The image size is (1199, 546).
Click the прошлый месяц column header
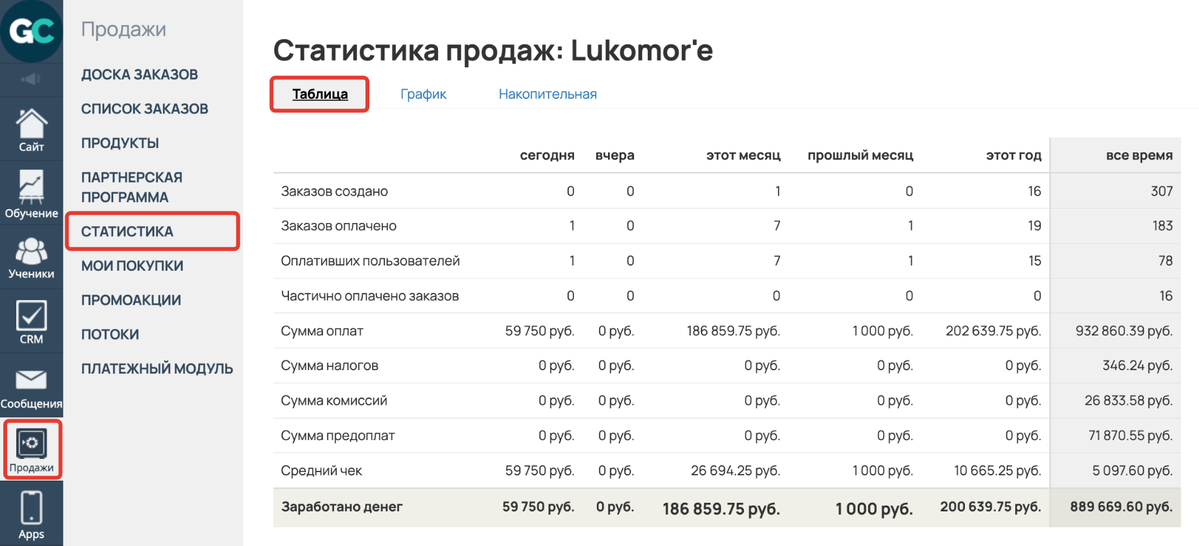[860, 156]
